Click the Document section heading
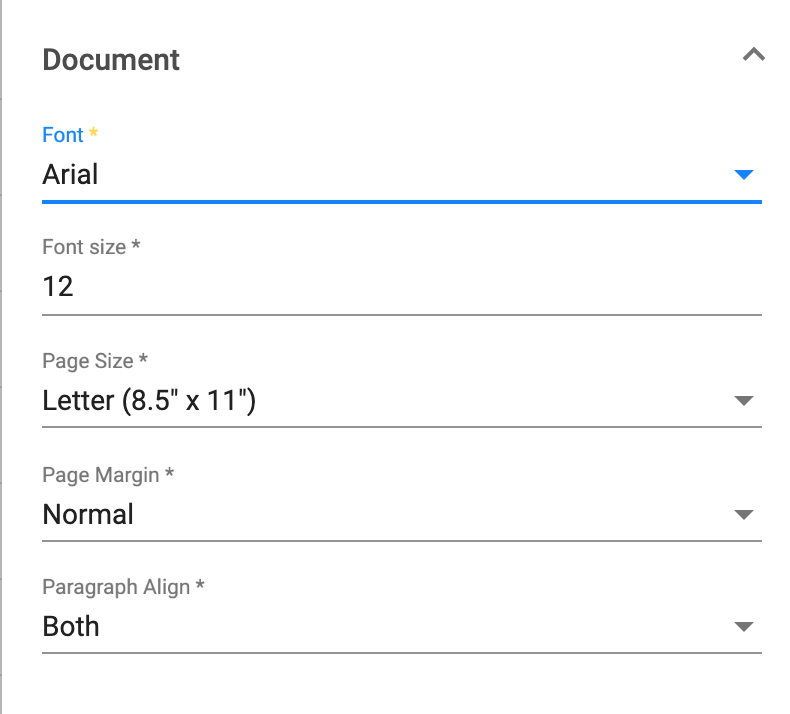The width and height of the screenshot is (790, 714). (x=111, y=60)
